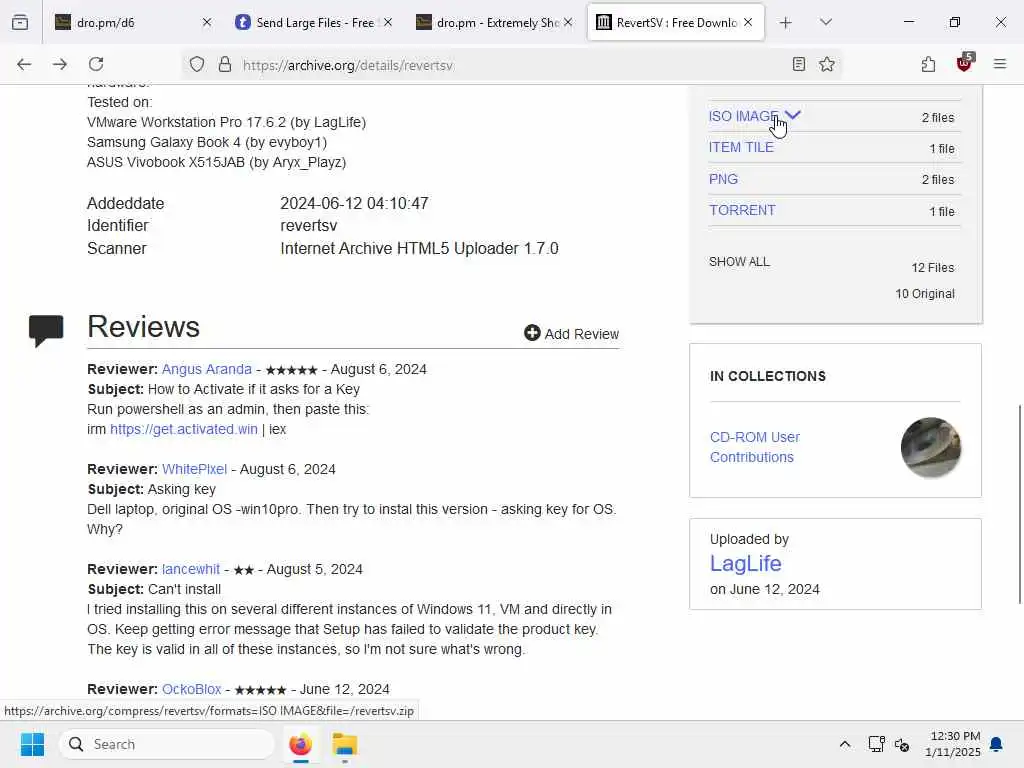Image resolution: width=1024 pixels, height=768 pixels.
Task: Click the muted volume tray icon
Action: coord(902,744)
